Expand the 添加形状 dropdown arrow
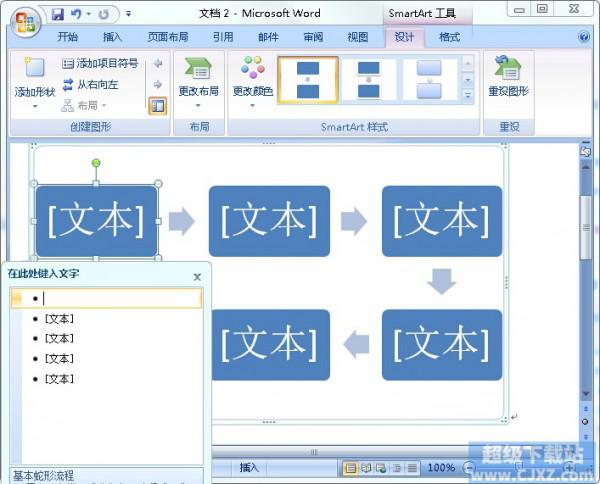Screen dimensions: 600x484 pos(35,106)
